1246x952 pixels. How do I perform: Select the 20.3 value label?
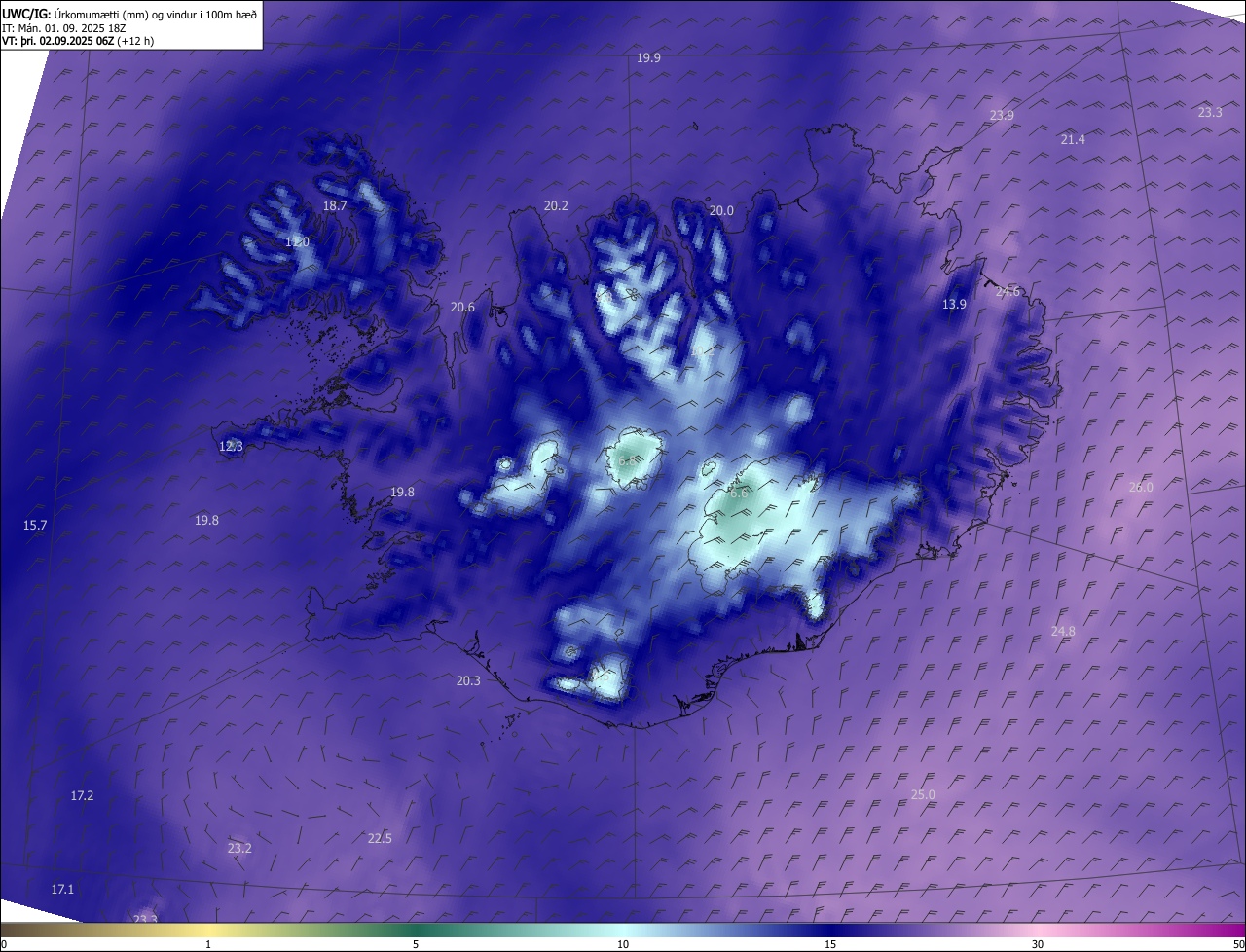pos(468,681)
